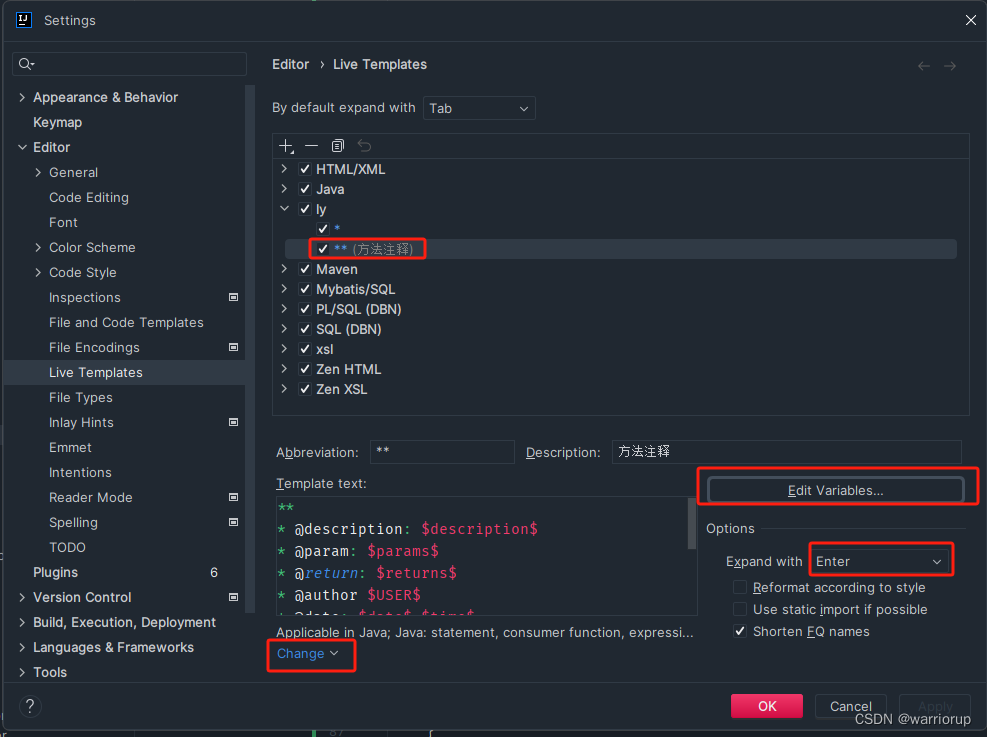Open help with the question mark icon
The image size is (987, 737).
point(30,706)
